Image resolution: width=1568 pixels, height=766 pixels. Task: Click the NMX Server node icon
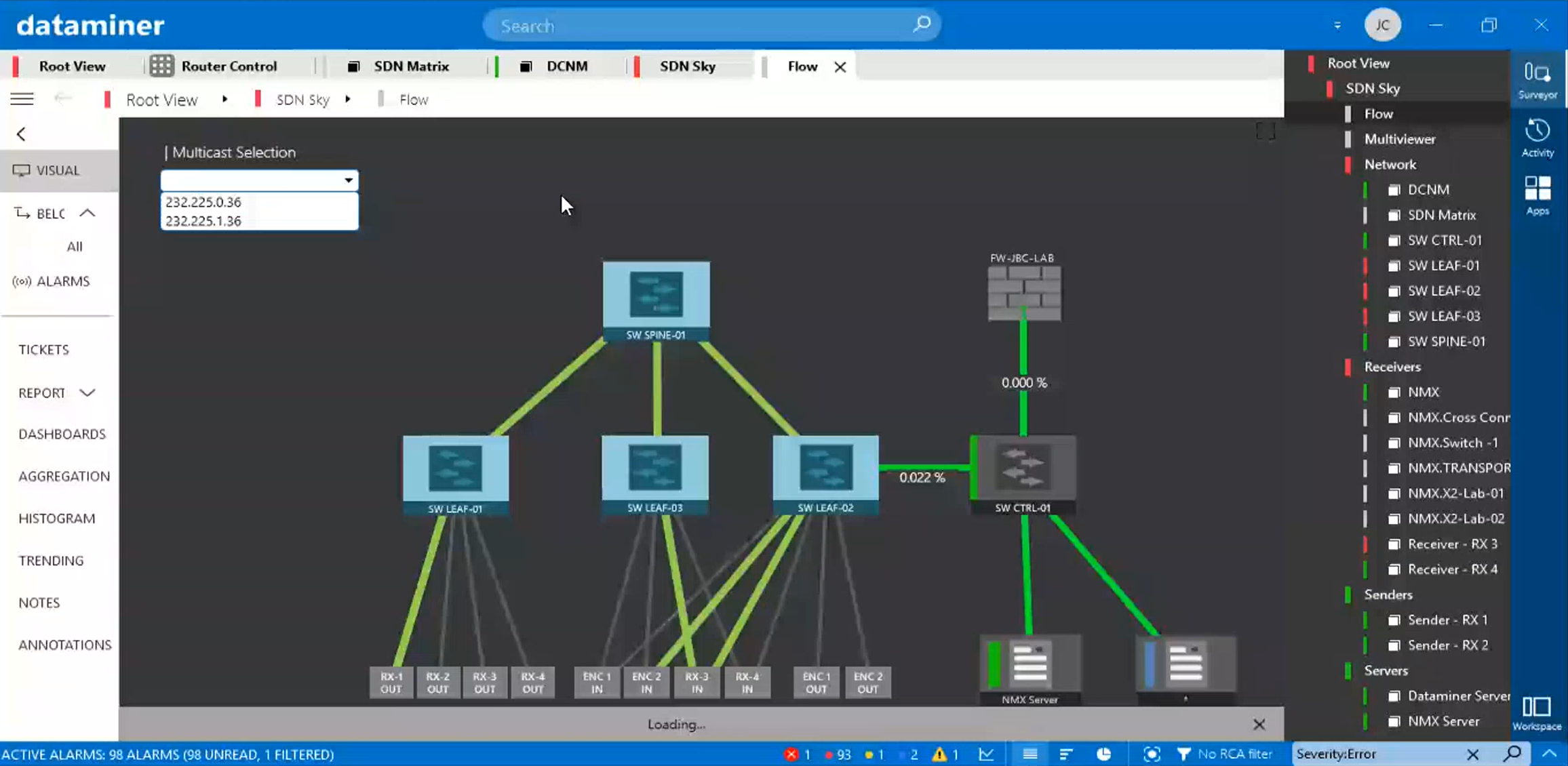1030,664
